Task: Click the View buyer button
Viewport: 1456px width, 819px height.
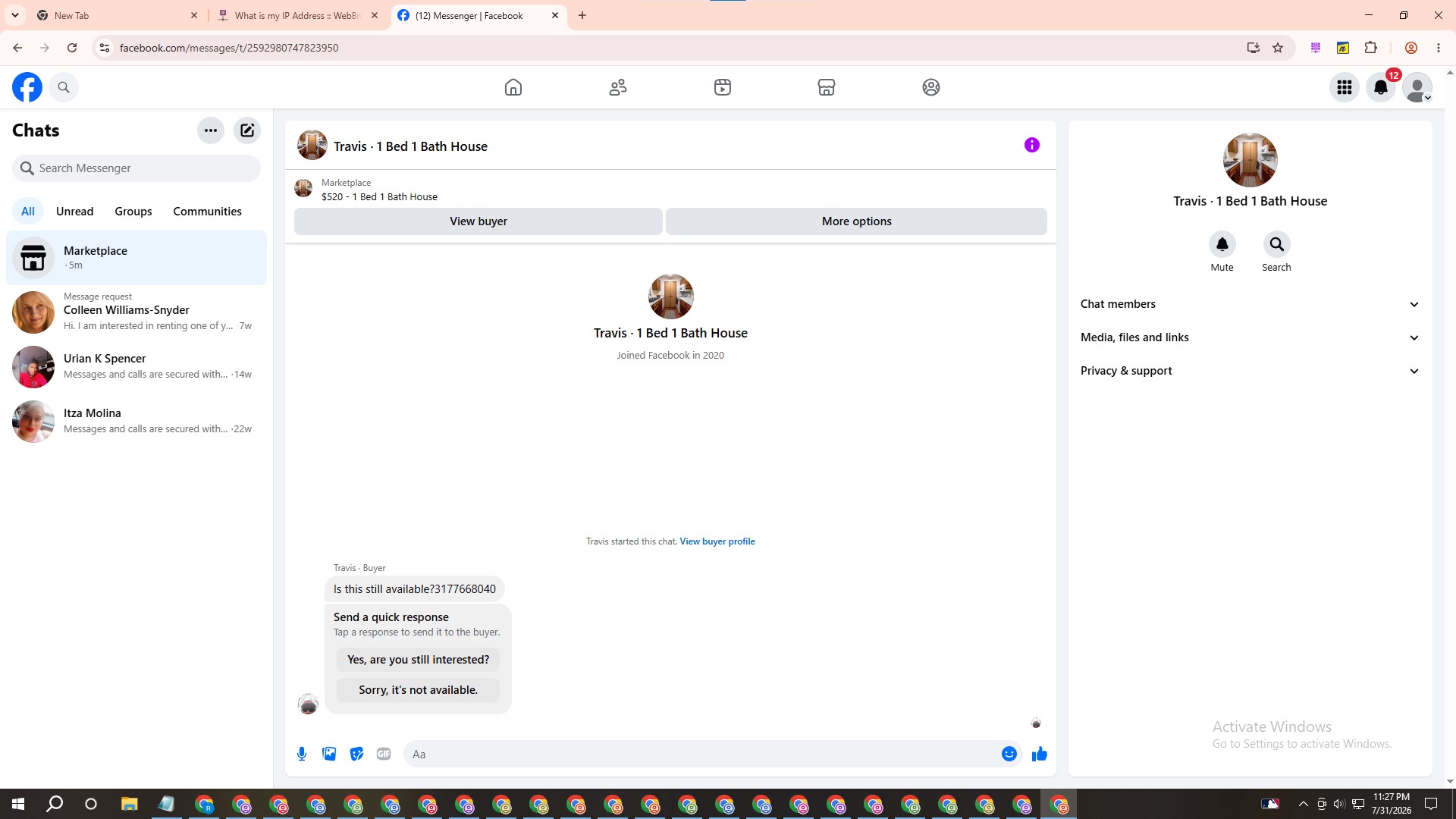Action: point(479,221)
